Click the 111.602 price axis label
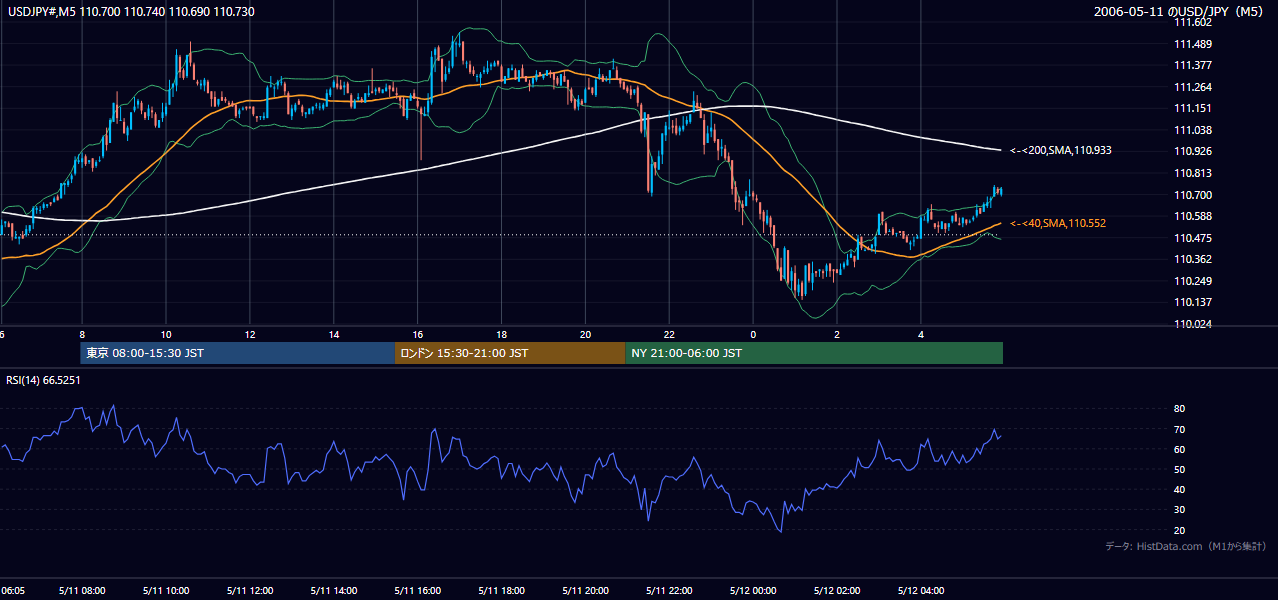 [x=1192, y=22]
